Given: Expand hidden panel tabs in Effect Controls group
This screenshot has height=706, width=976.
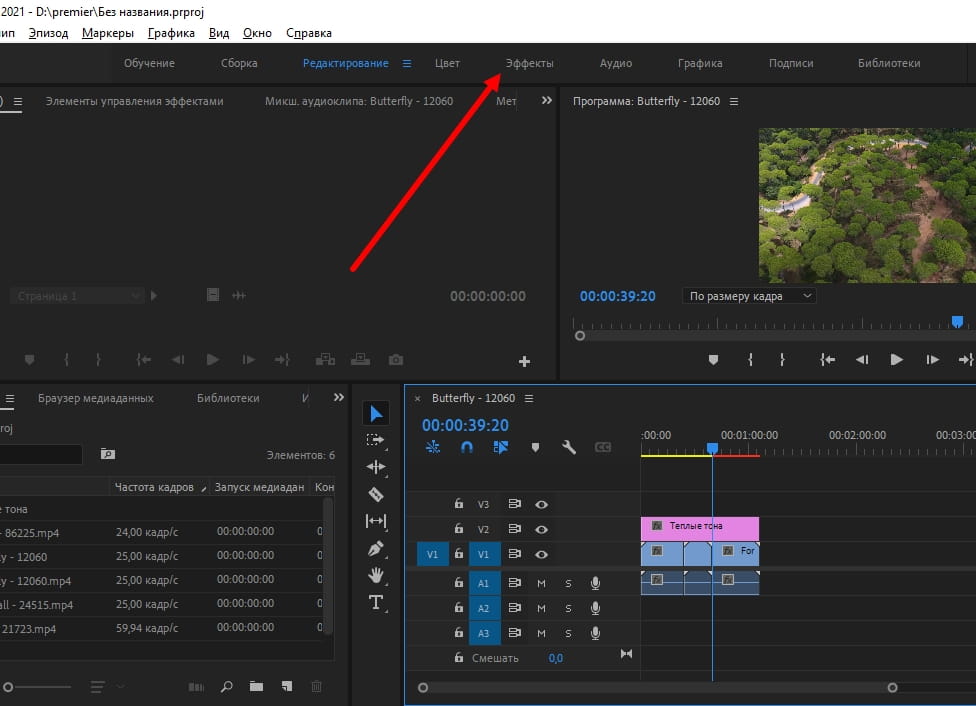Looking at the screenshot, I should (x=546, y=101).
